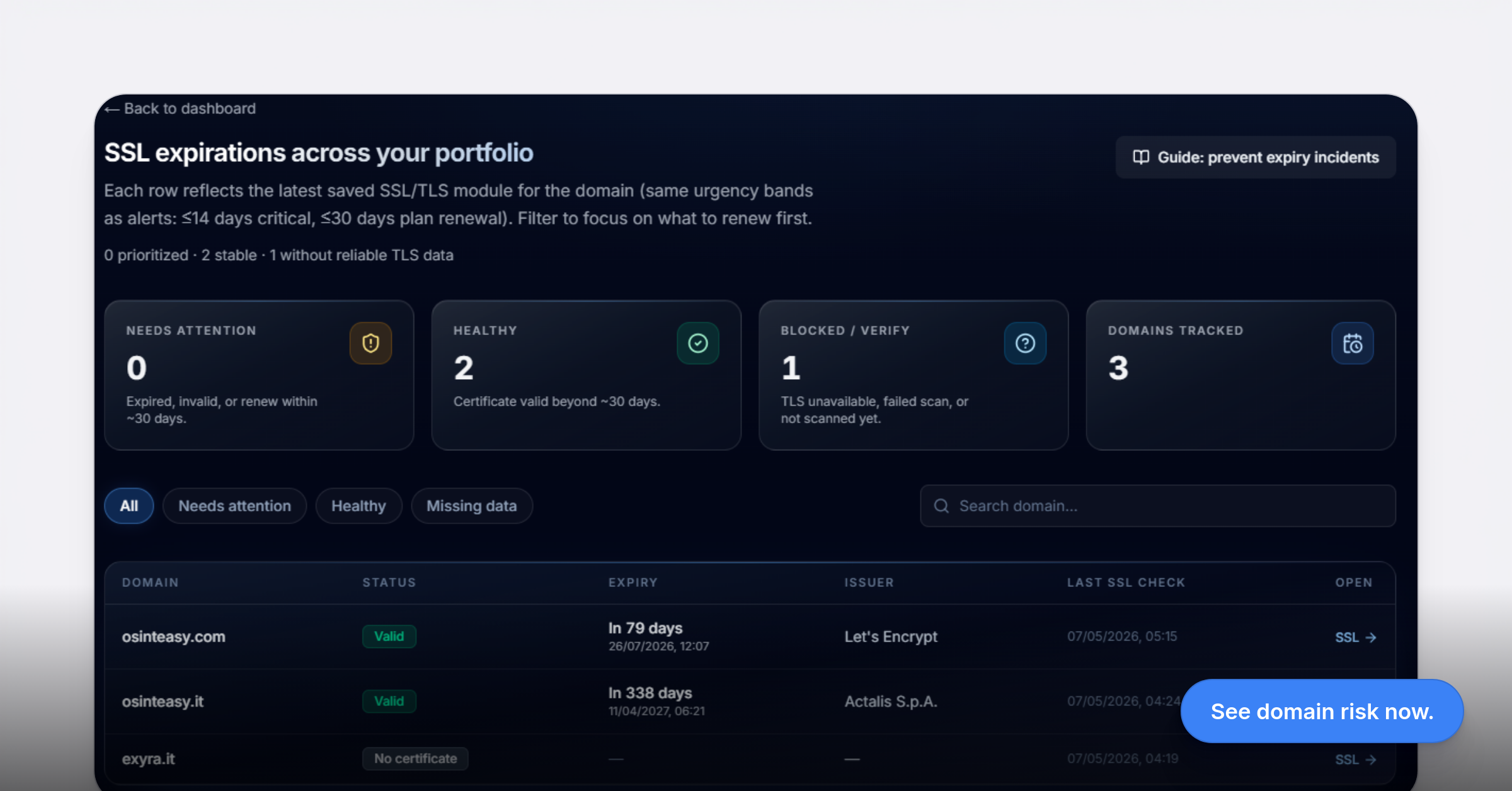This screenshot has width=1512, height=791.
Task: Click the Blocked / Verify count of 1
Action: click(791, 368)
